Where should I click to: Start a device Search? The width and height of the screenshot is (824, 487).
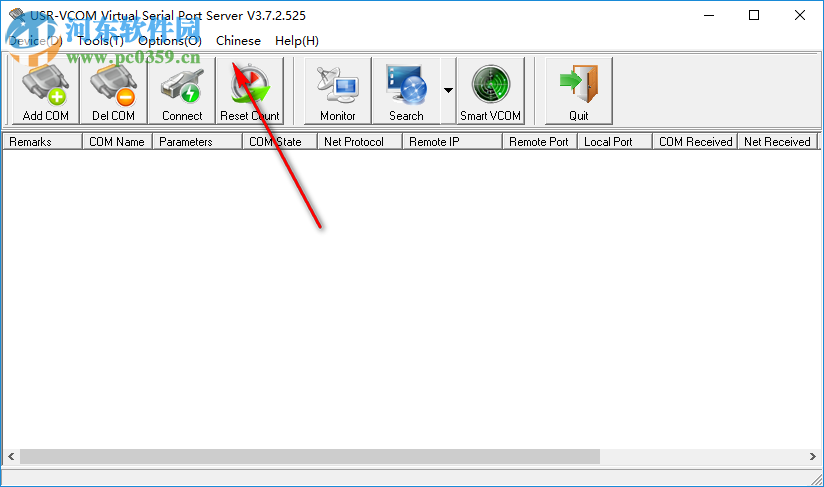[x=406, y=91]
